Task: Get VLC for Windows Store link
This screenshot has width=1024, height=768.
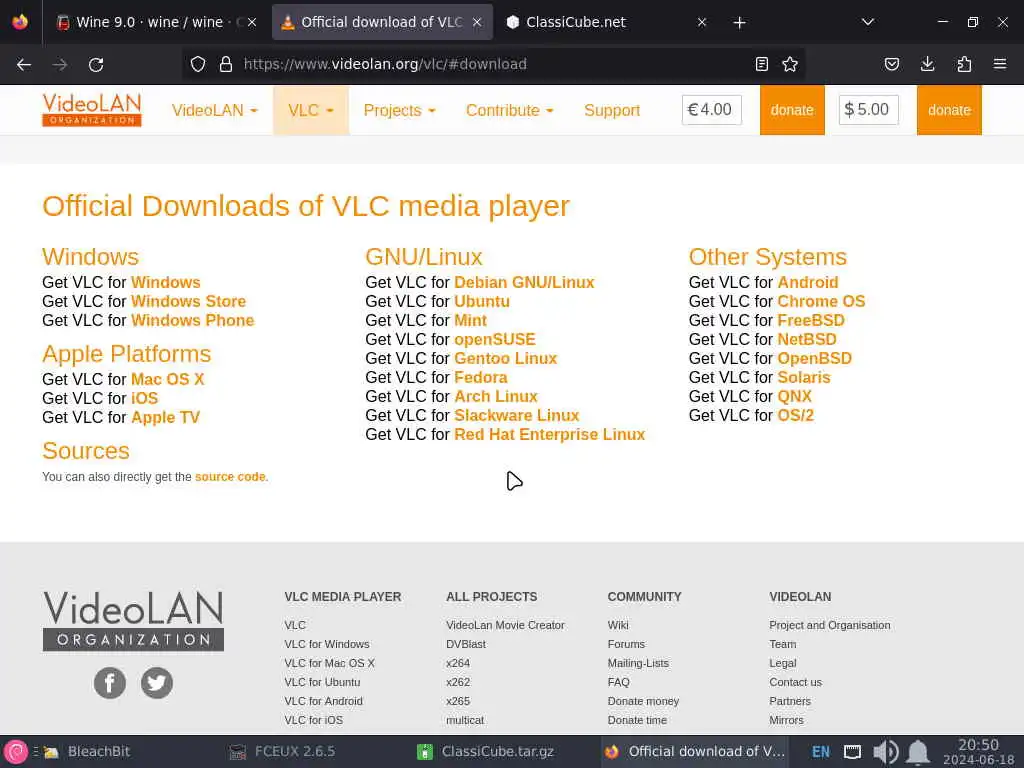Action: click(189, 301)
